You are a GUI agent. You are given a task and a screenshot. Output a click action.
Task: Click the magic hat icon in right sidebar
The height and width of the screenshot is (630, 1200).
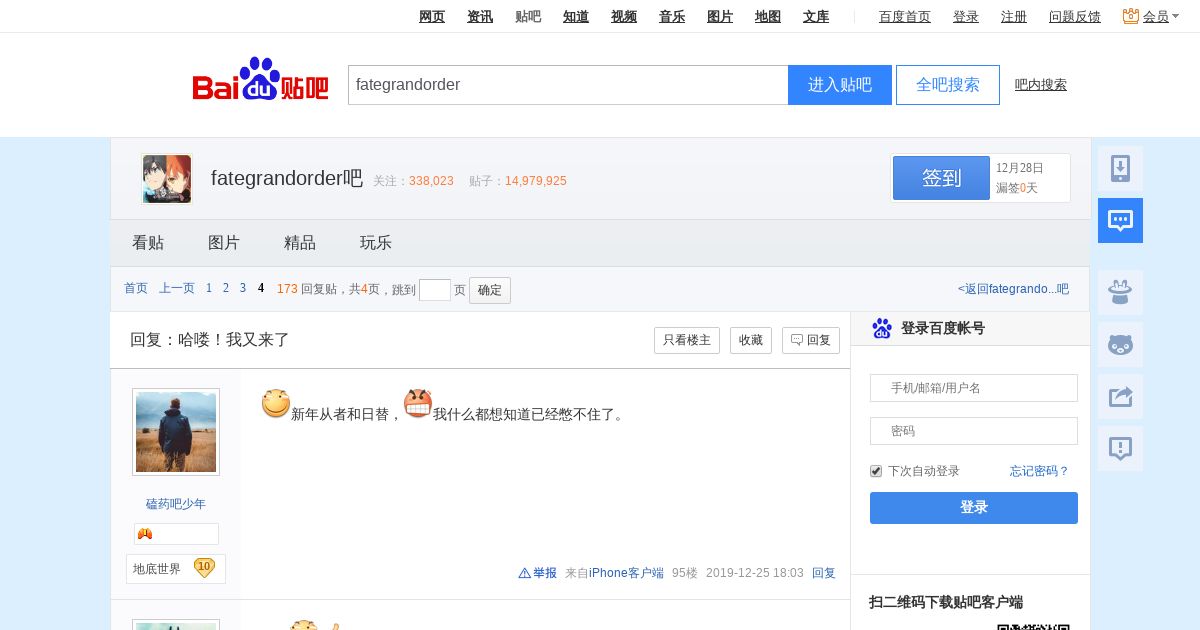coord(1120,293)
